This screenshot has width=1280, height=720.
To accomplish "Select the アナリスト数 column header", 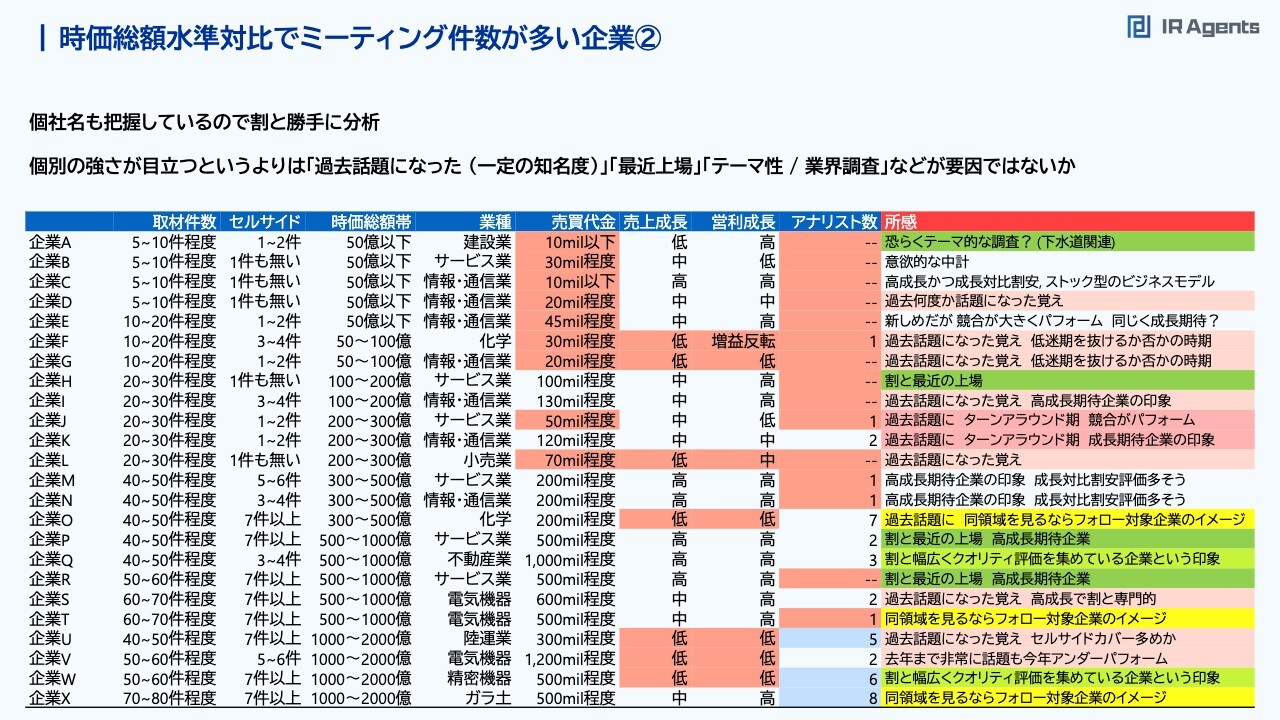I will (834, 222).
